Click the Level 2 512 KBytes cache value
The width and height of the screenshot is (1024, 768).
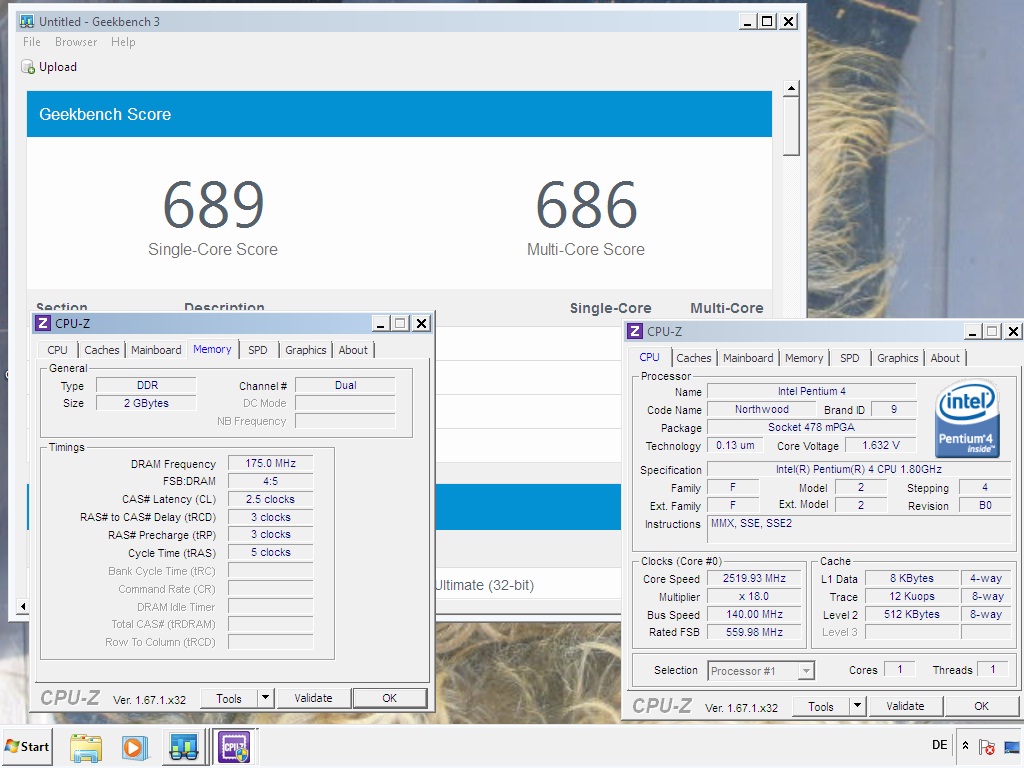pos(912,615)
